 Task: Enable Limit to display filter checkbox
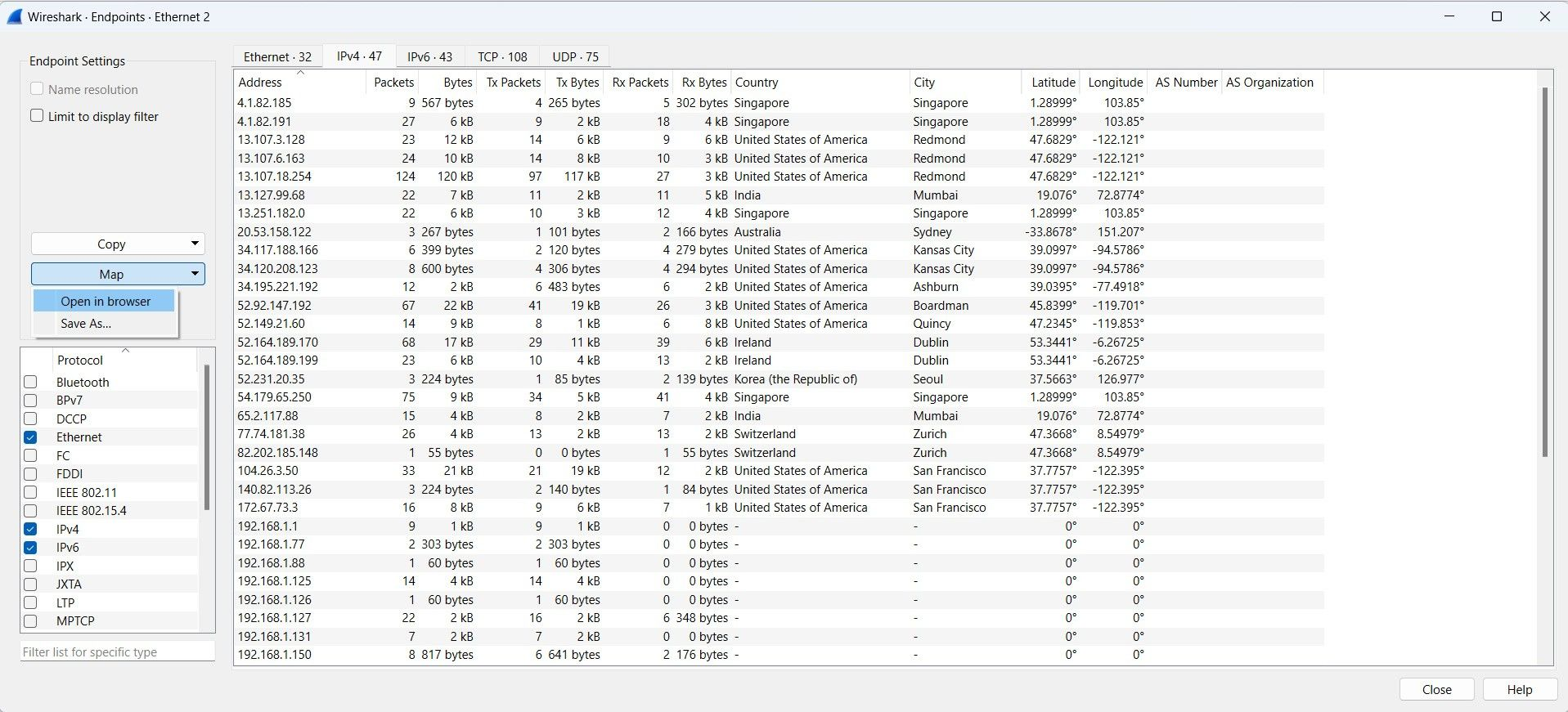[37, 116]
